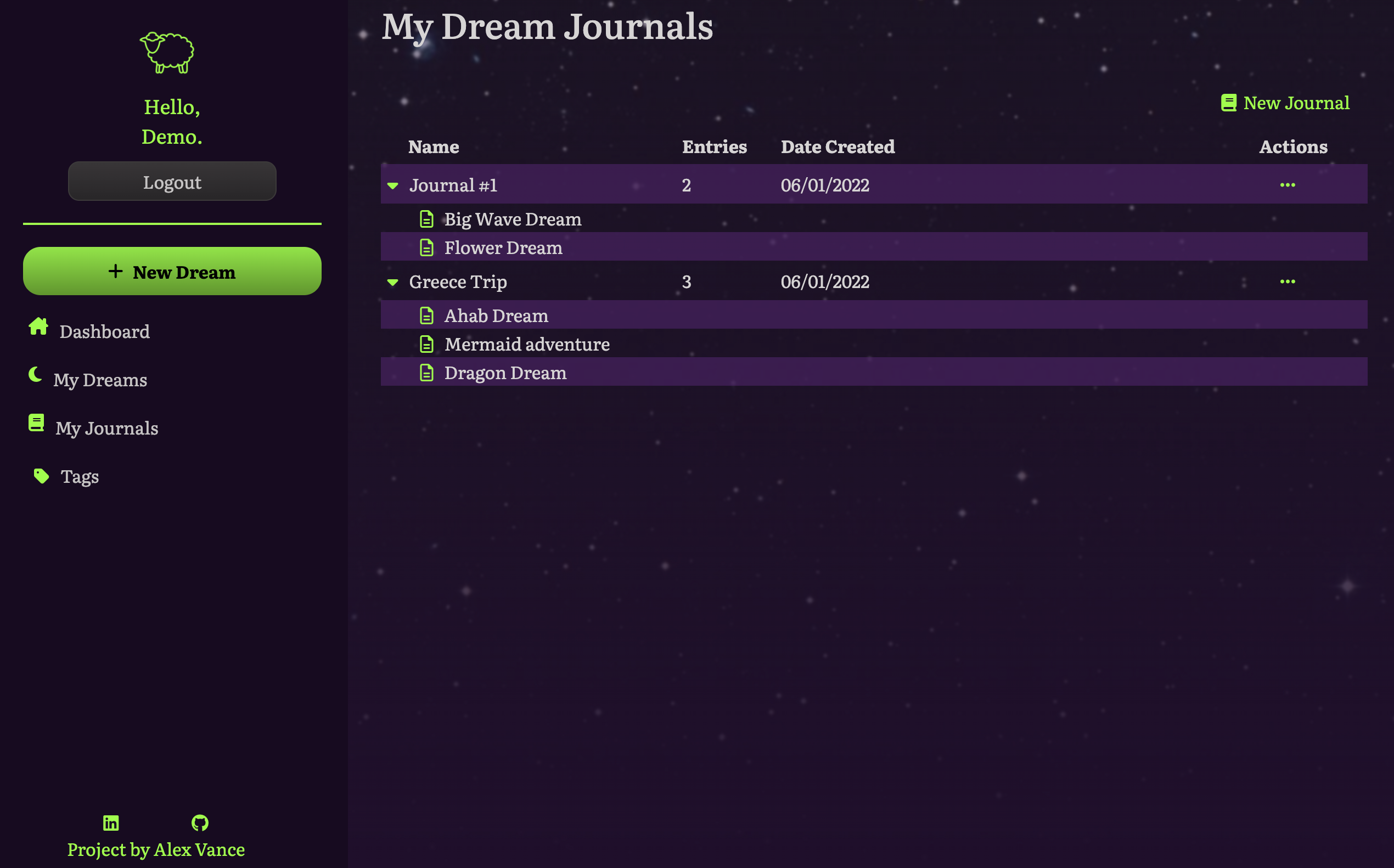Select the Mermaid adventure entry
This screenshot has height=868, width=1394.
[x=527, y=344]
